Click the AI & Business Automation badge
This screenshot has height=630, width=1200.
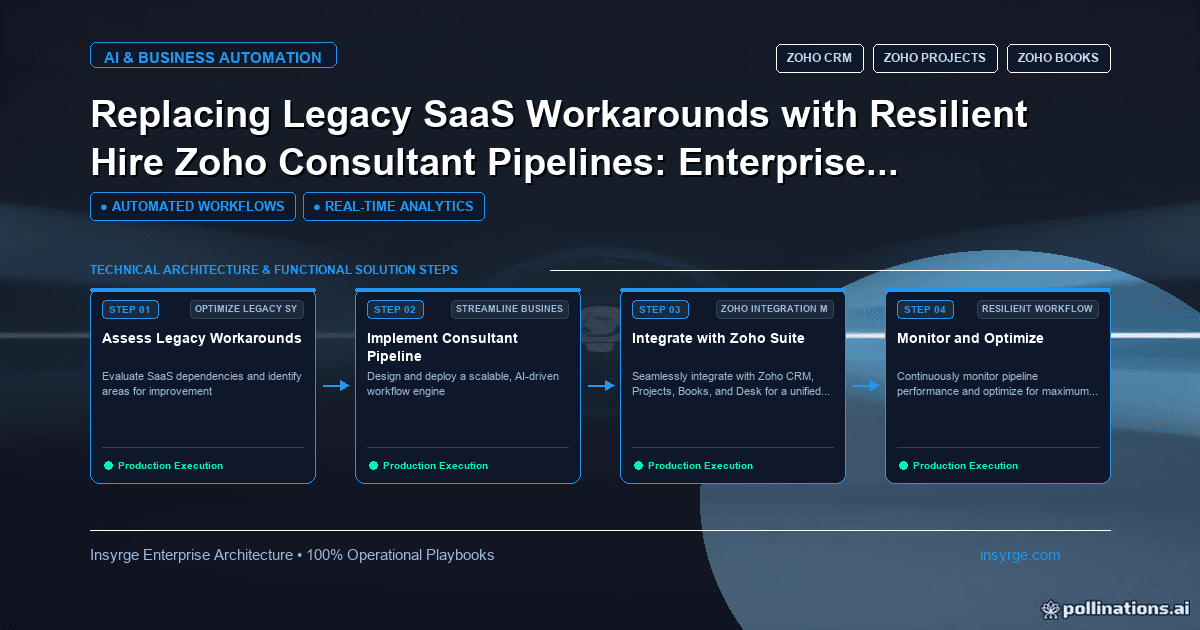[x=213, y=56]
